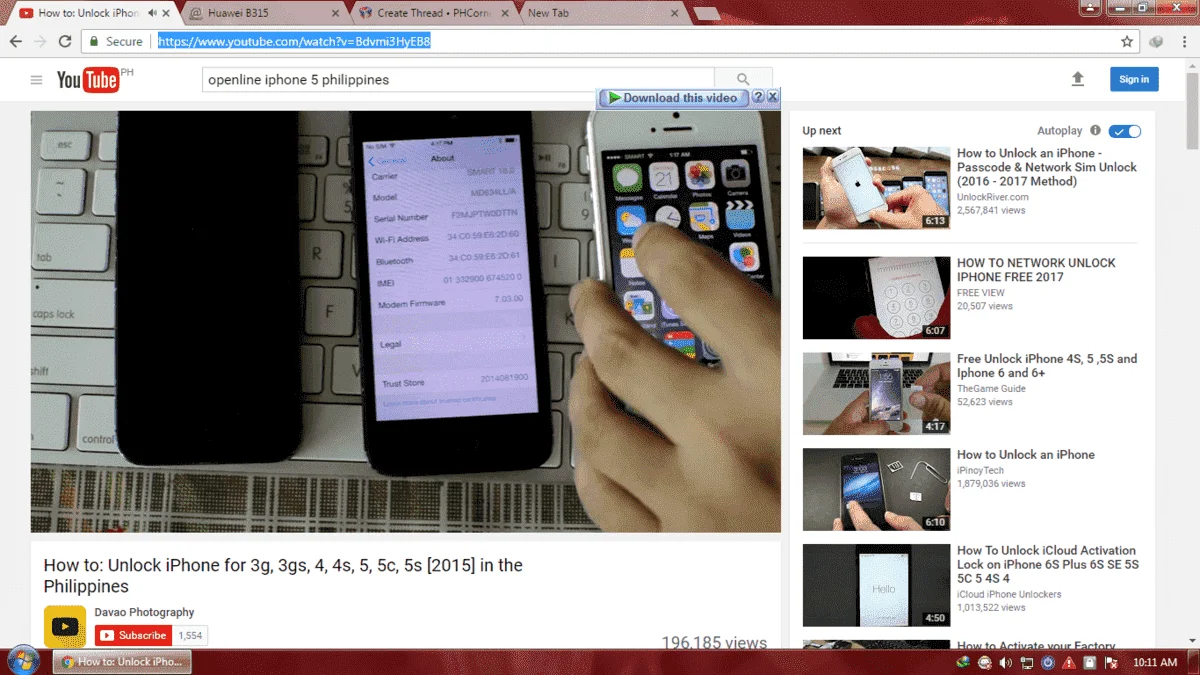Viewport: 1200px width, 675px height.
Task: Click the upload video arrow icon
Action: pos(1077,79)
